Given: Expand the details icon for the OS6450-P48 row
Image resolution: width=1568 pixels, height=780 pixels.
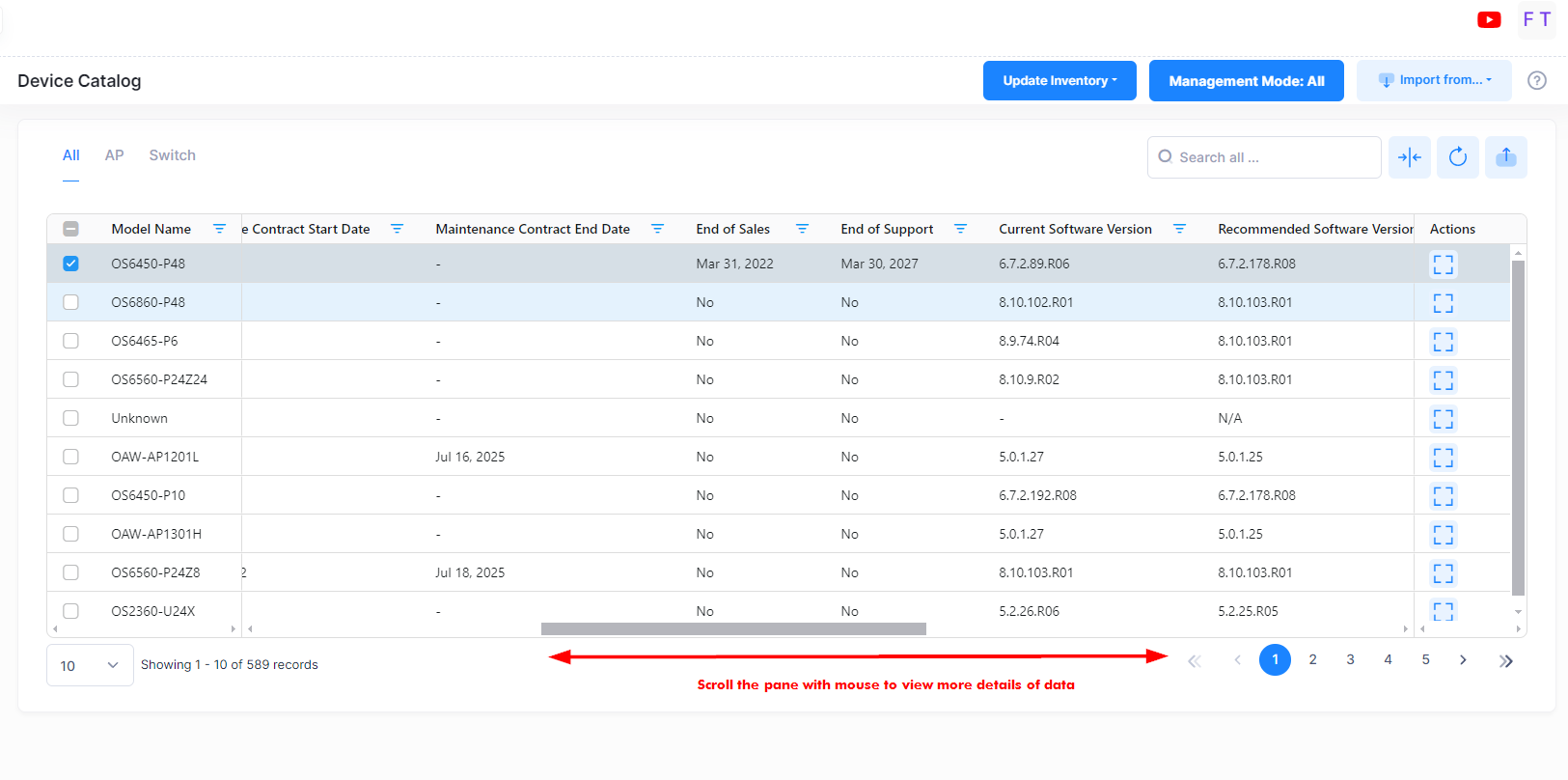Looking at the screenshot, I should 1443,265.
